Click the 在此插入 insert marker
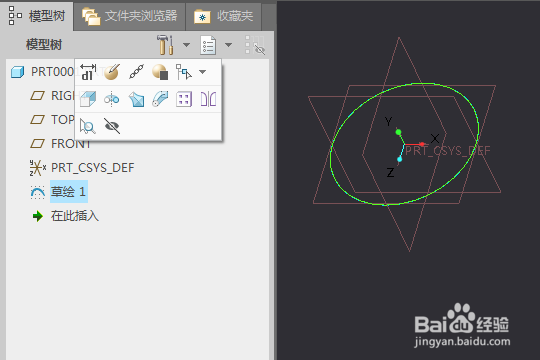The width and height of the screenshot is (540, 360). tap(65, 216)
